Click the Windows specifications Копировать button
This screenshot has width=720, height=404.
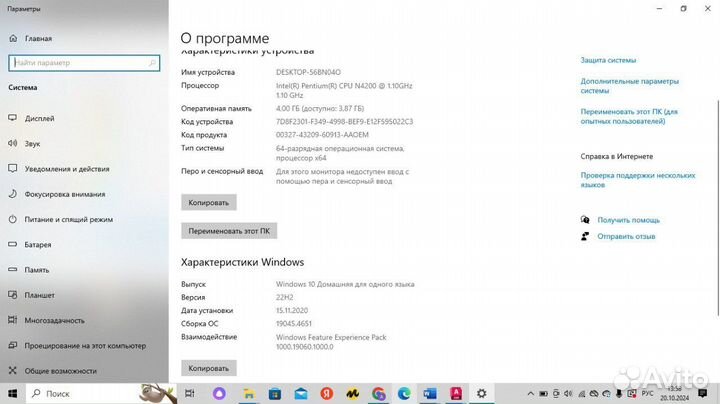pyautogui.click(x=208, y=368)
